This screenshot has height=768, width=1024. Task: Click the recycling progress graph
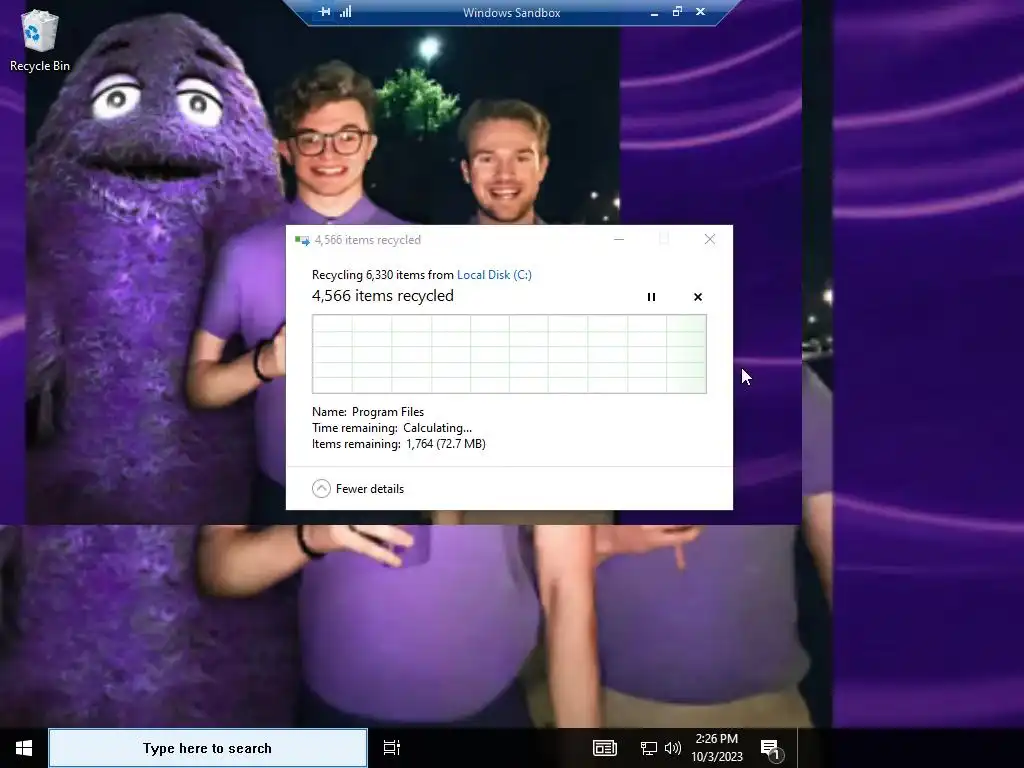point(509,354)
